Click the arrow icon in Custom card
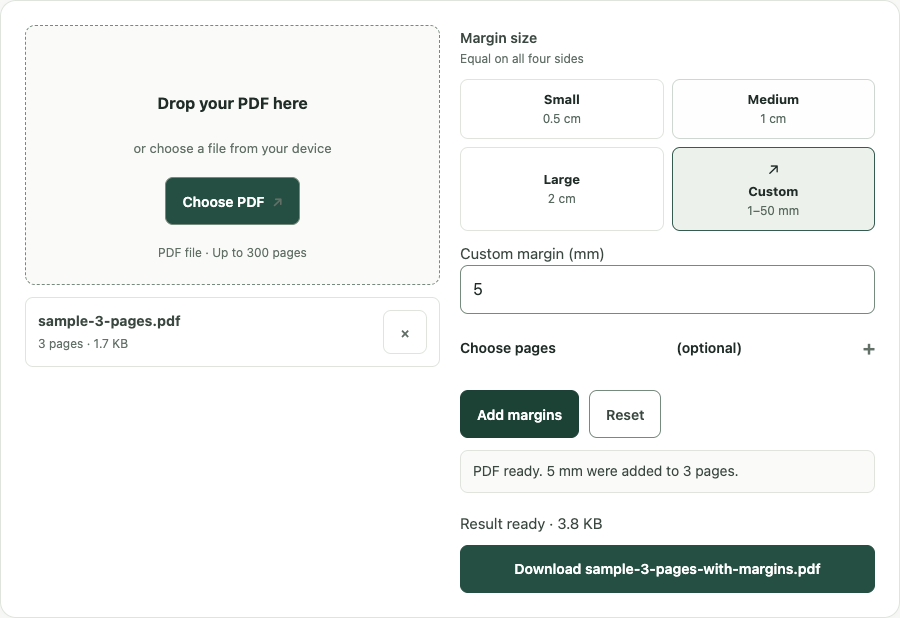This screenshot has width=900, height=618. (x=773, y=169)
